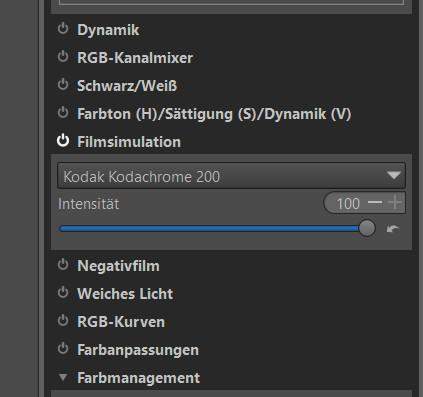Turn on Weiches Licht power icon

pyautogui.click(x=63, y=293)
